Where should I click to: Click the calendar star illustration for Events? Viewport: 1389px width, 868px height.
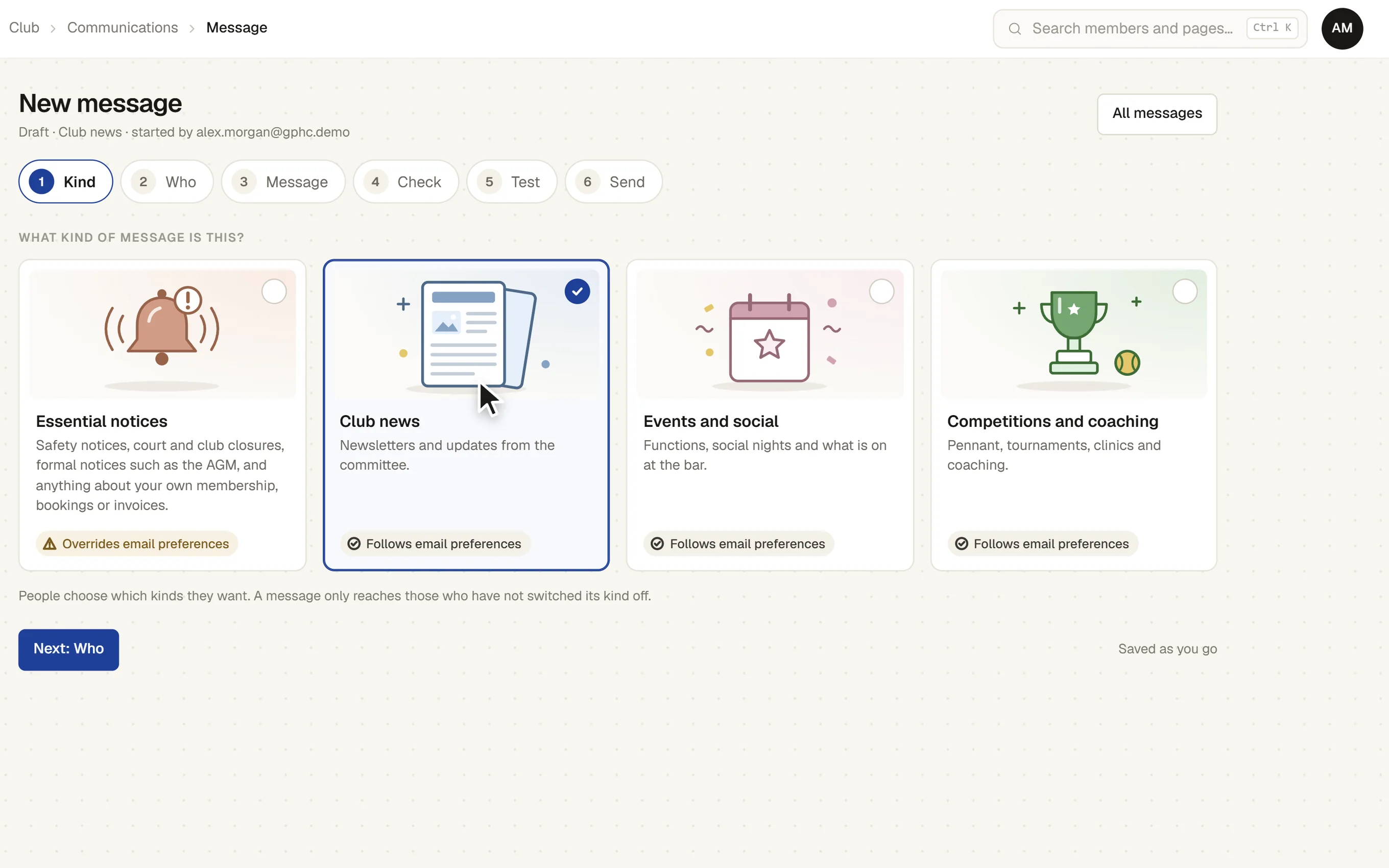(769, 337)
